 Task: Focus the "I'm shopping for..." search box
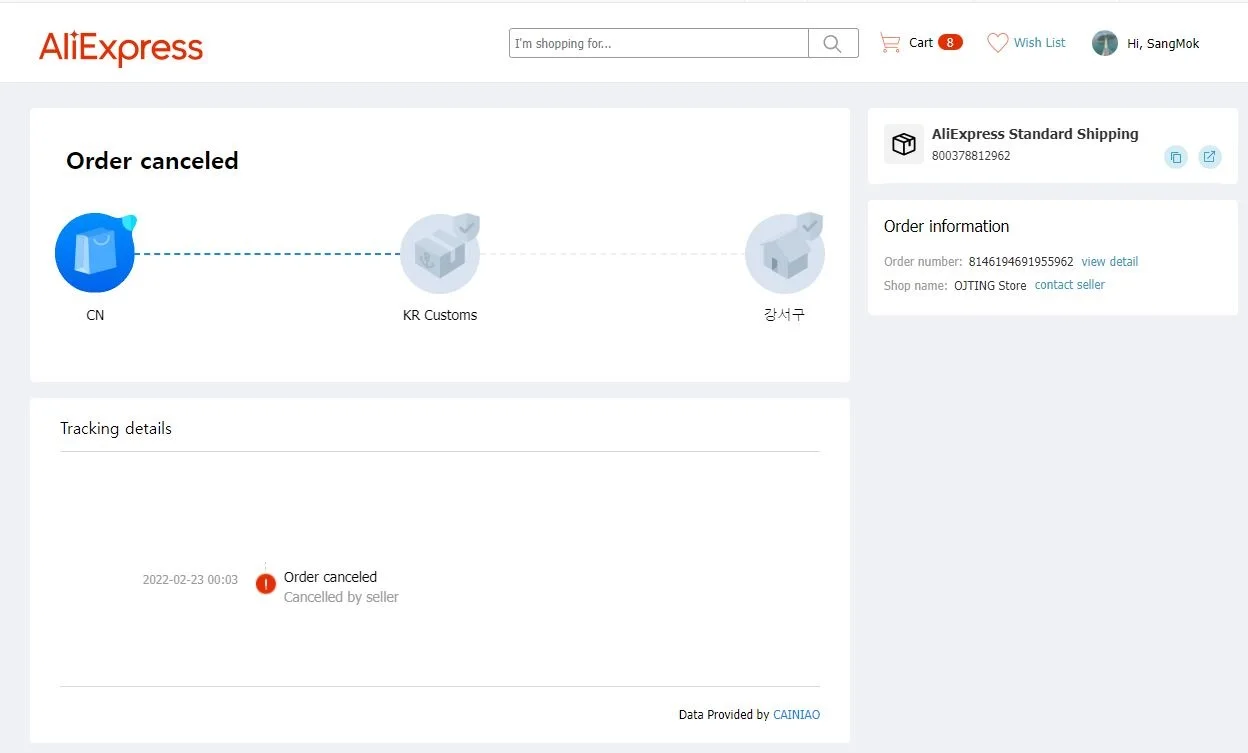coord(659,43)
